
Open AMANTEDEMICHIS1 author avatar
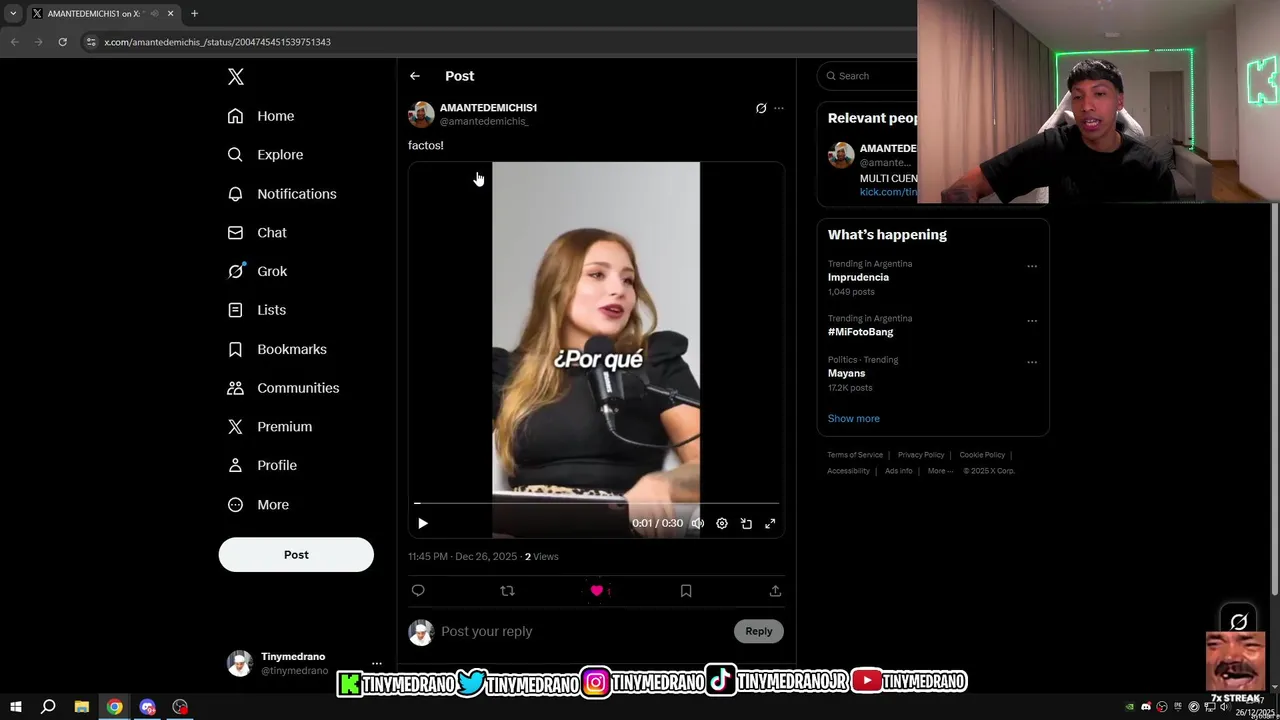coord(421,114)
